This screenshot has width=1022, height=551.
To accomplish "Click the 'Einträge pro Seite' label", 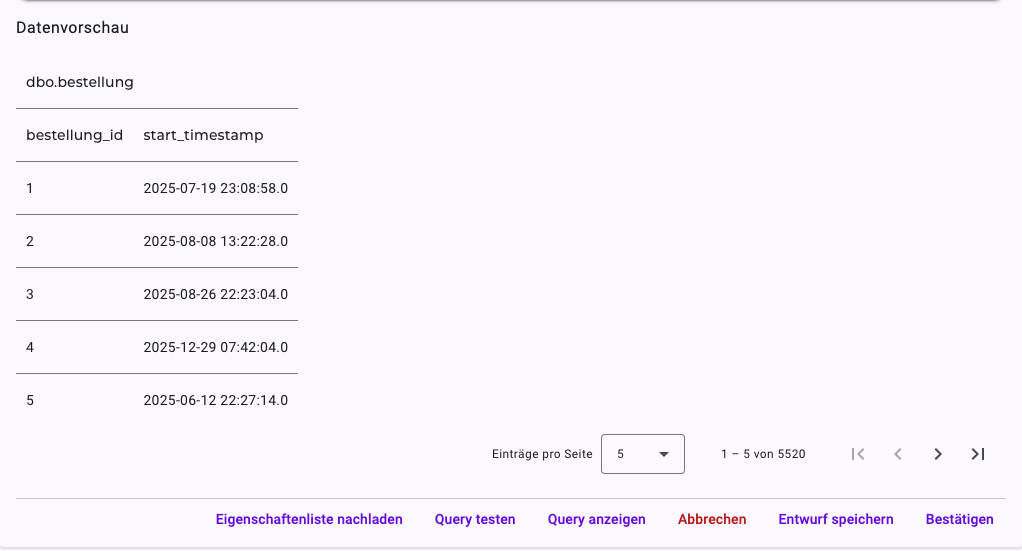I will 542,454.
